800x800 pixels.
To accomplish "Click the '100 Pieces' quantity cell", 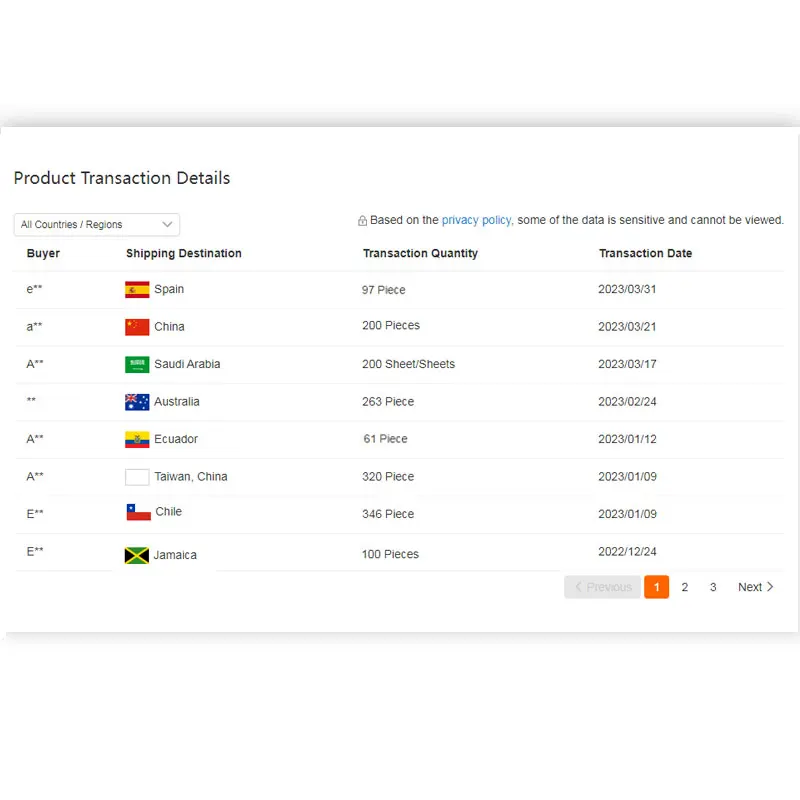I will pyautogui.click(x=390, y=555).
